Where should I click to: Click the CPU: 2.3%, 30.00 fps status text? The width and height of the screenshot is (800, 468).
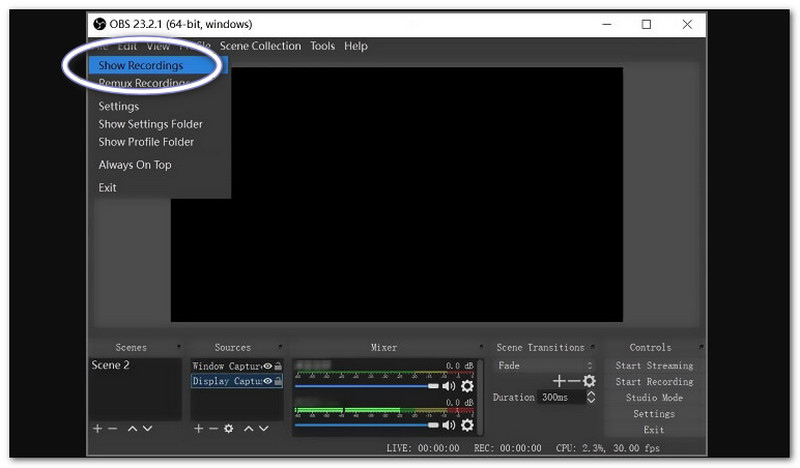(x=608, y=448)
